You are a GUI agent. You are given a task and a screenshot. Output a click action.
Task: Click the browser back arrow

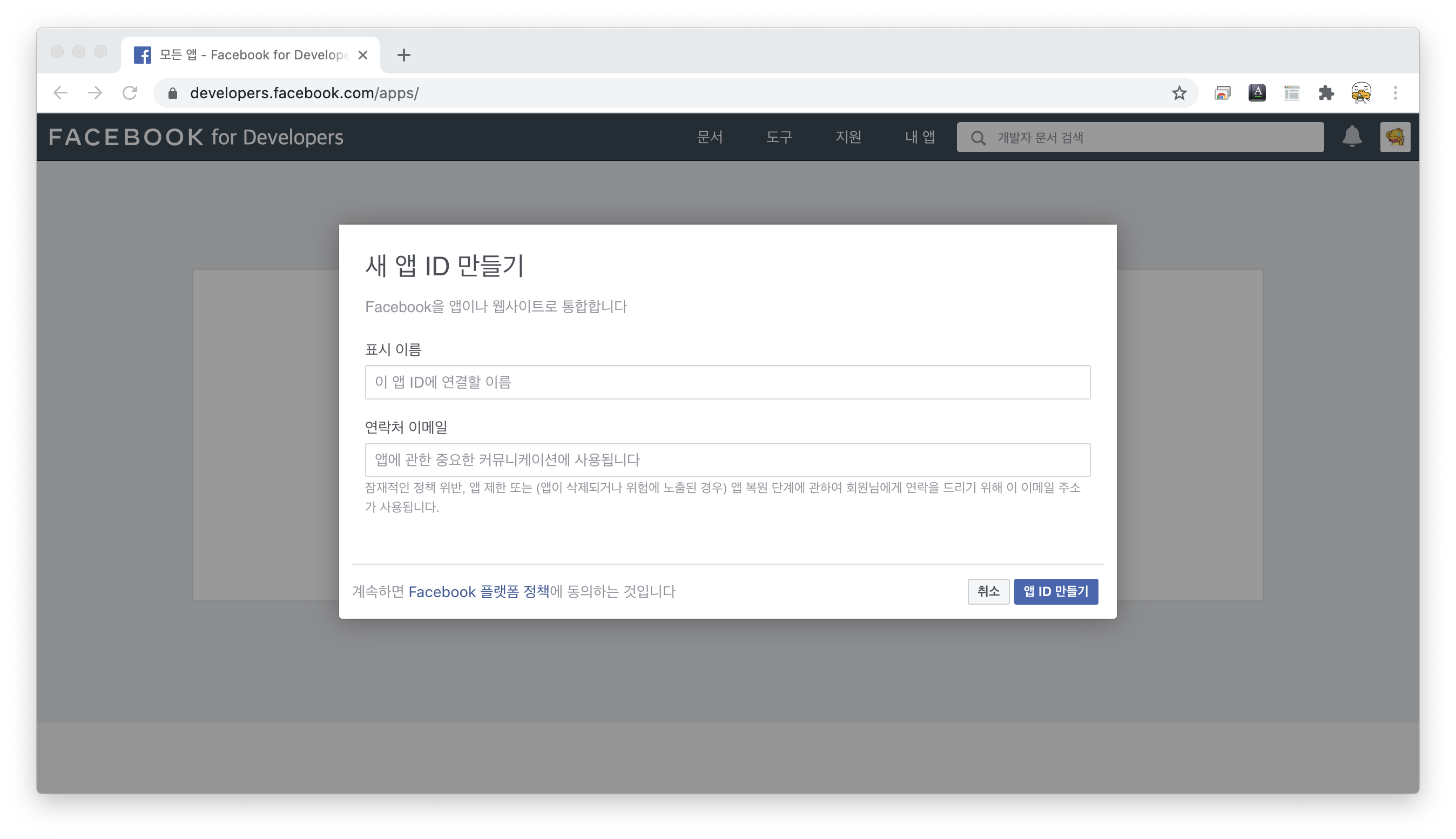[x=60, y=93]
